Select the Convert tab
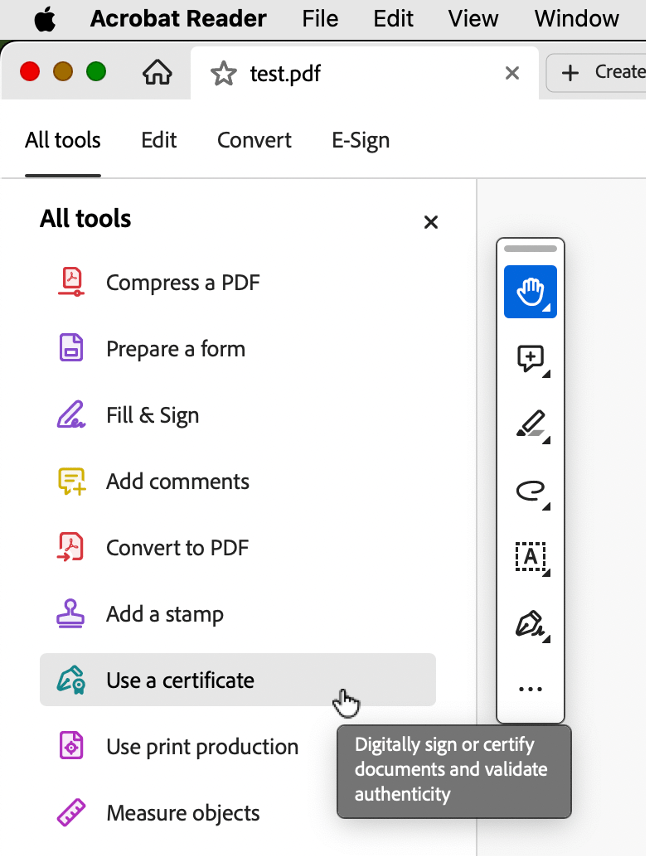Screen dimensions: 646x856 (254, 140)
